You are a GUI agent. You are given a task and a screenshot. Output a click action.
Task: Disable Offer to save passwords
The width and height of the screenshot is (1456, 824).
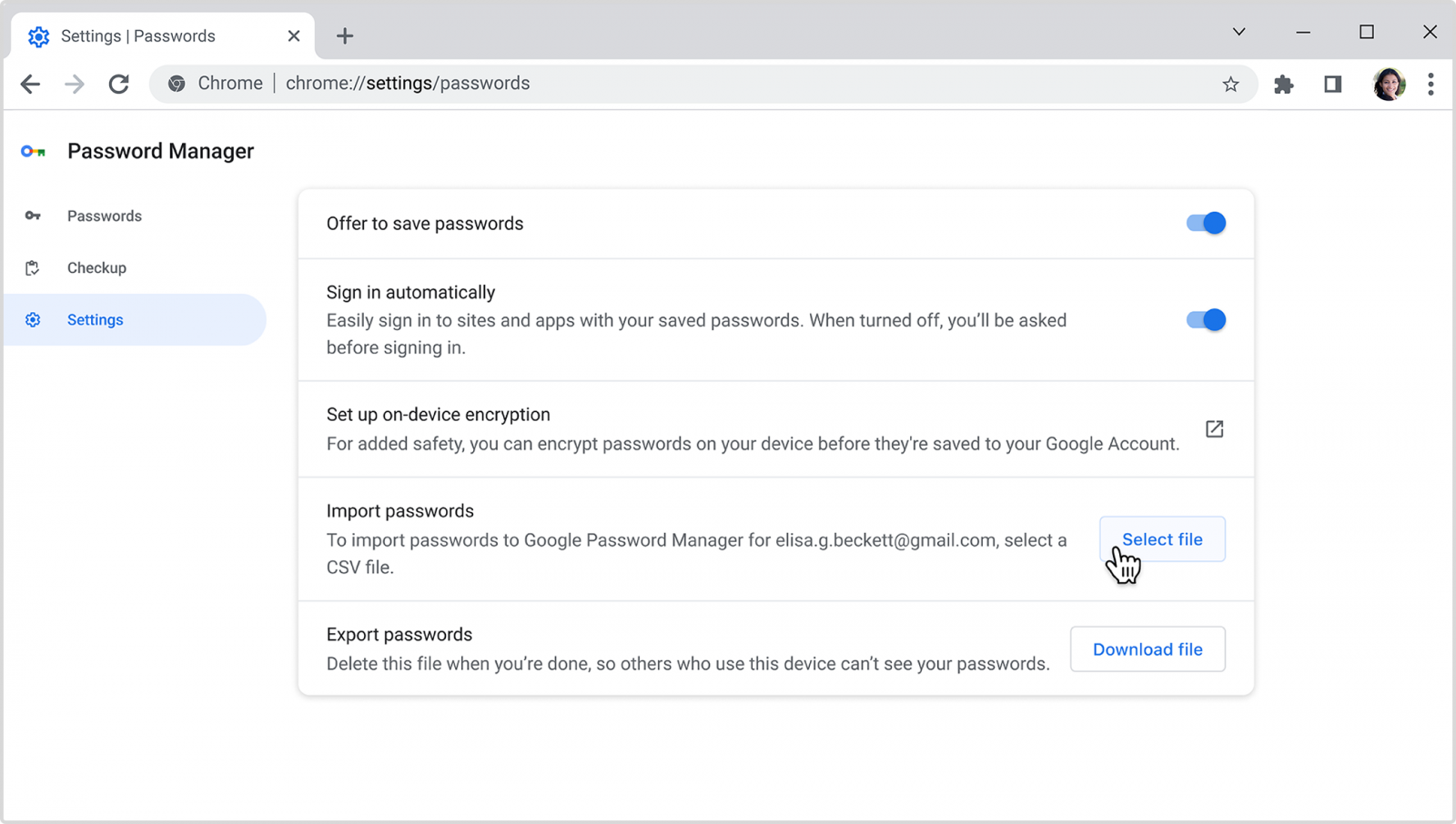(x=1205, y=223)
